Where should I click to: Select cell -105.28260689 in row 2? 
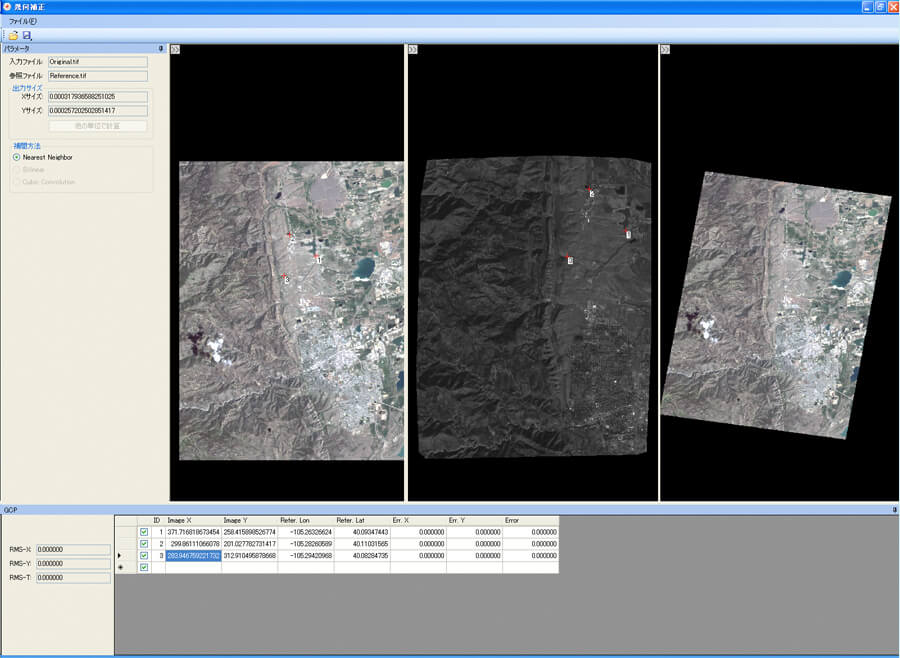point(306,544)
